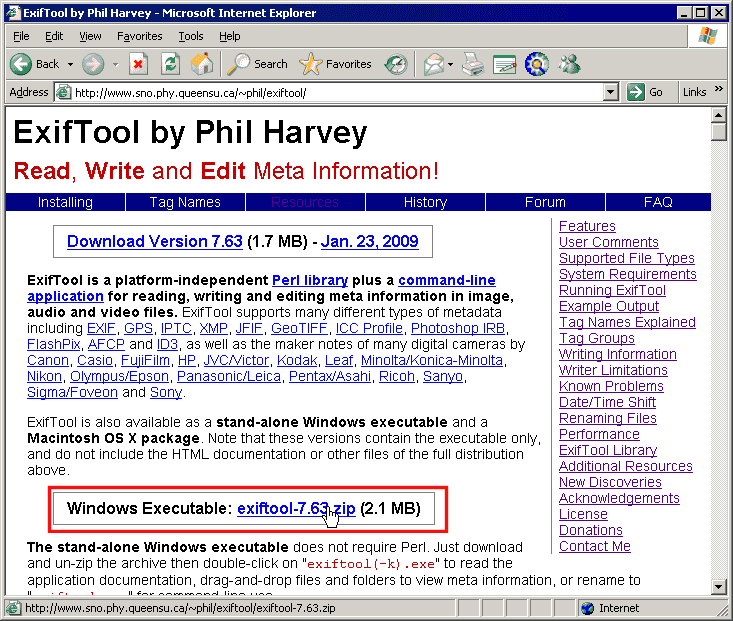The image size is (733, 621).
Task: Select the FAQ navigation tab
Action: [x=658, y=202]
